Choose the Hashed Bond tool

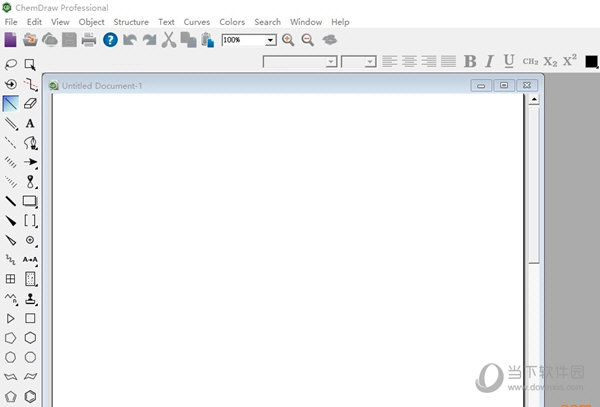coord(11,162)
